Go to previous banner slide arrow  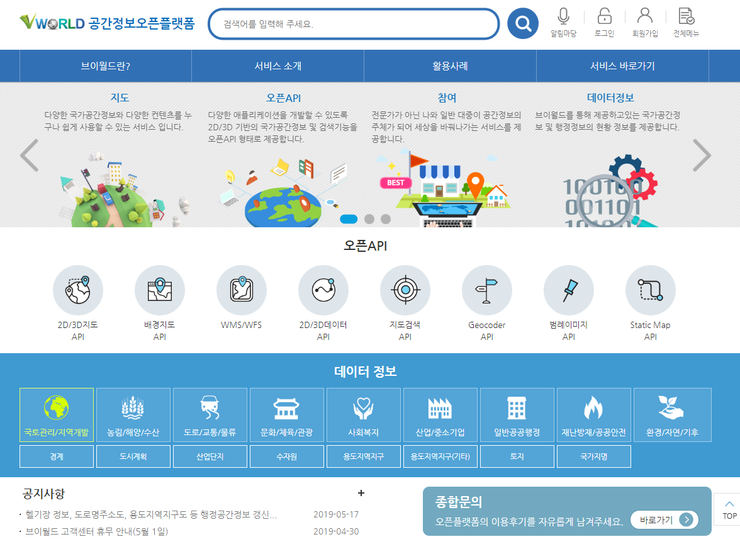(29, 155)
